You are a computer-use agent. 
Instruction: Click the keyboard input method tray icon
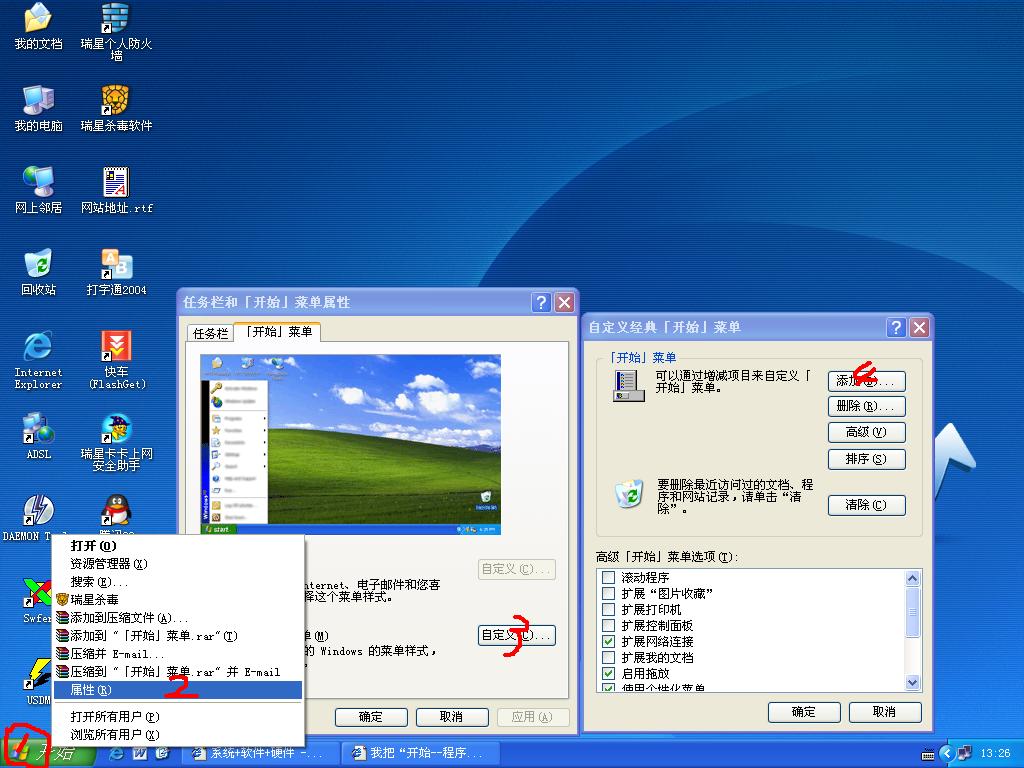pyautogui.click(x=927, y=754)
